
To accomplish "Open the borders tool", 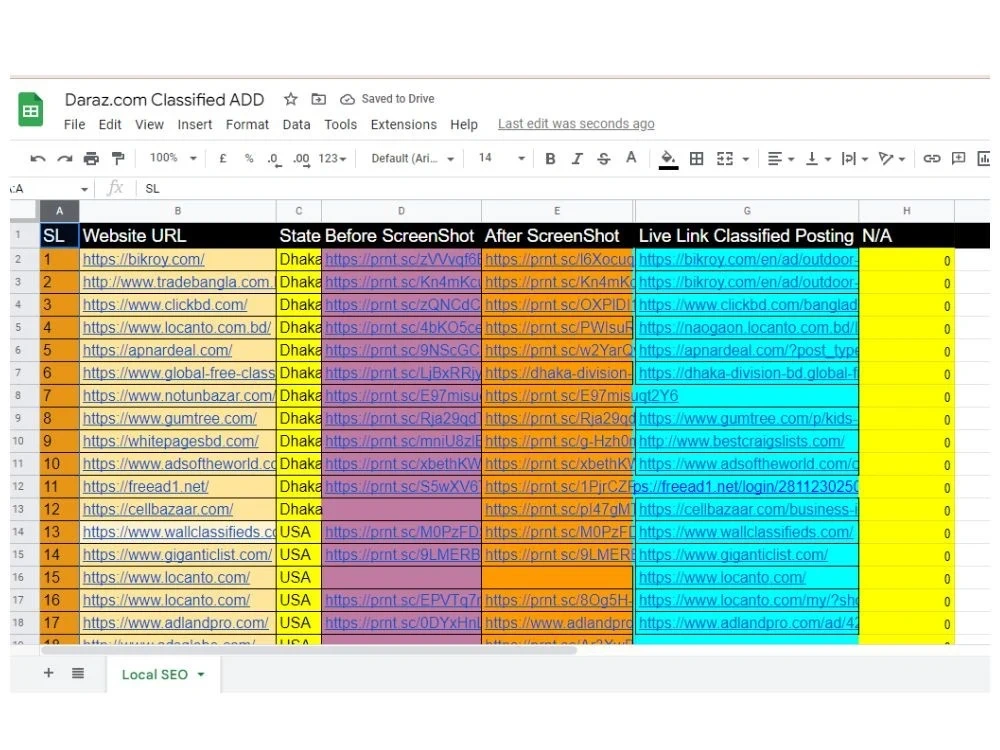I will tap(696, 159).
